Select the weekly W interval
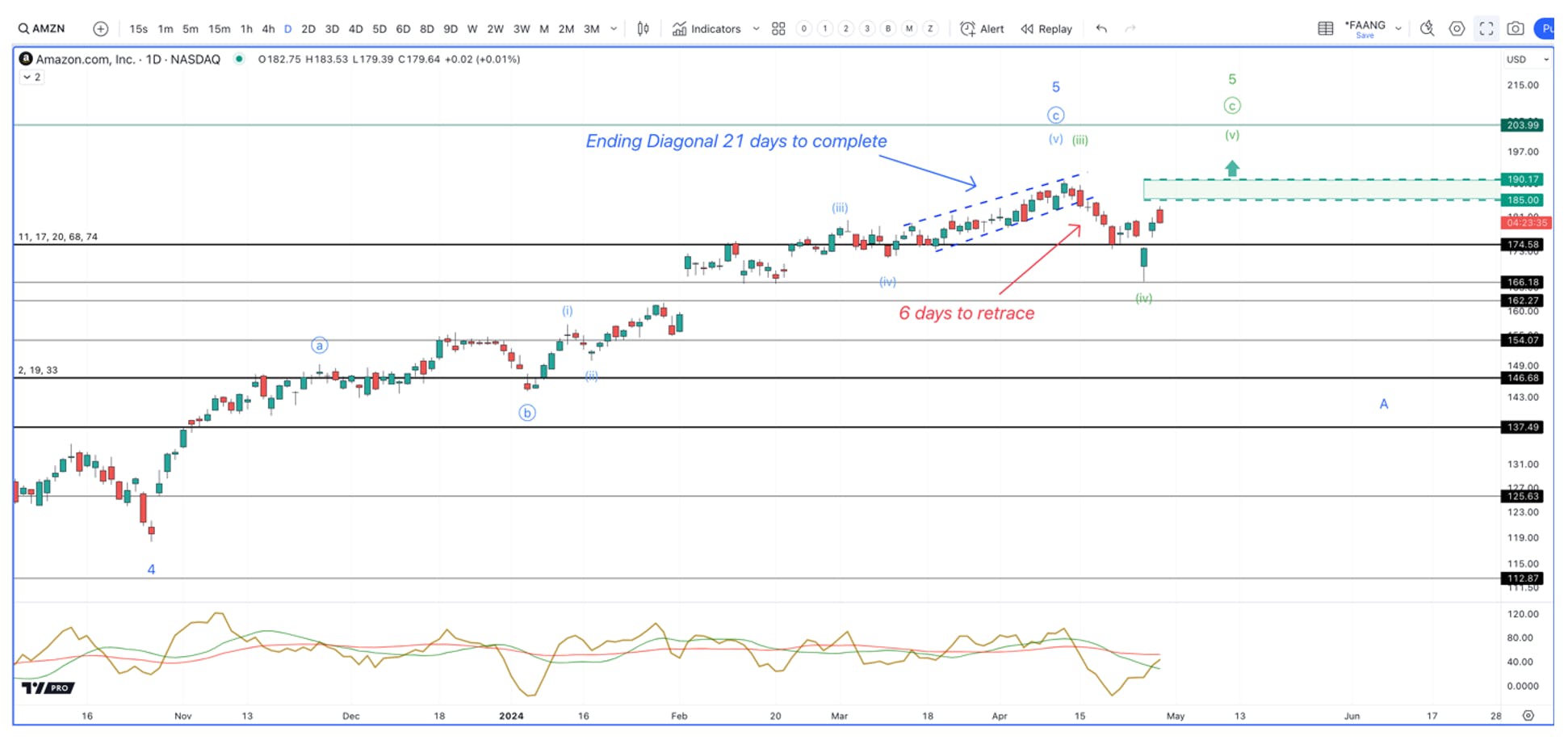The height and width of the screenshot is (740, 1568). [x=472, y=29]
